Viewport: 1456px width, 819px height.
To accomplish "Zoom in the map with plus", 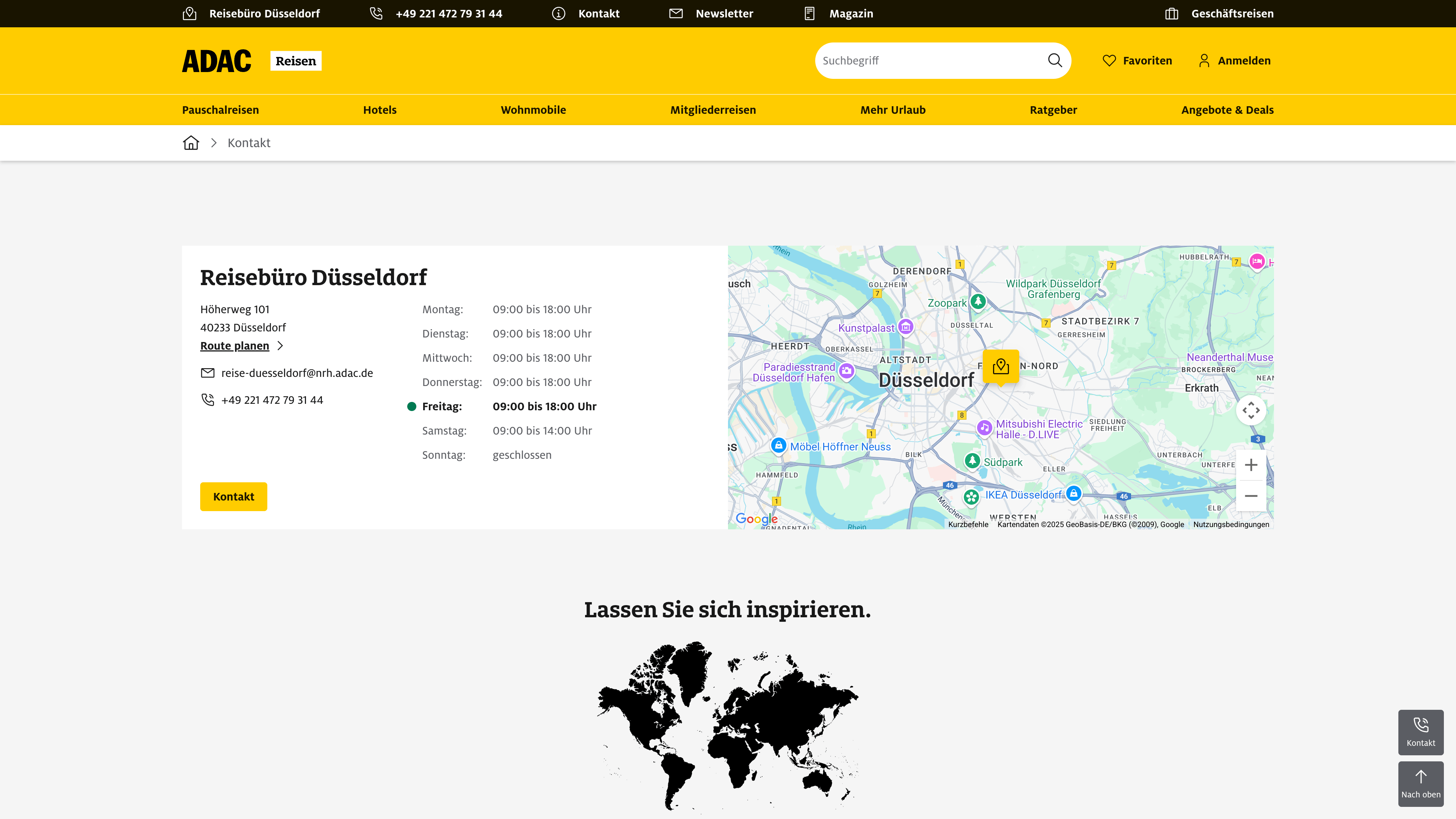I will point(1251,465).
